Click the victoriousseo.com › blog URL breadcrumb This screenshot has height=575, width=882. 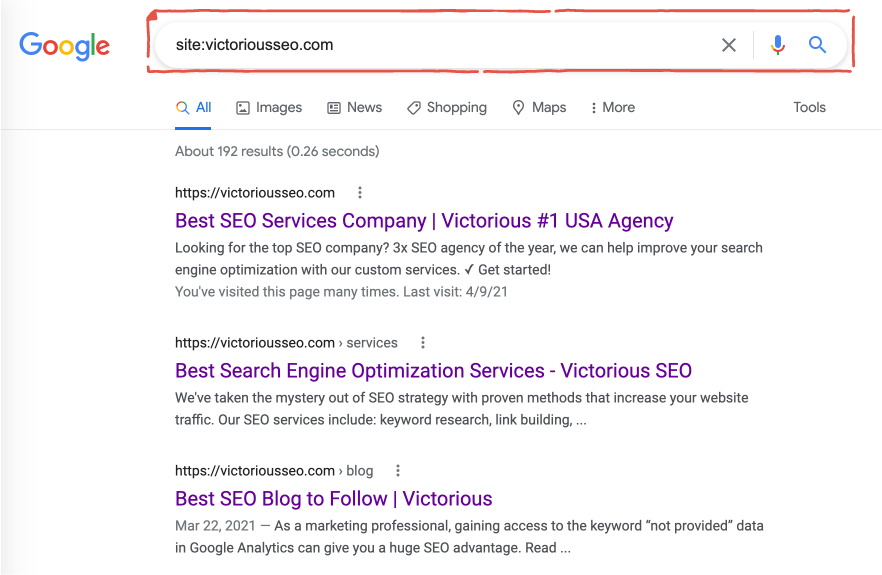click(x=273, y=471)
